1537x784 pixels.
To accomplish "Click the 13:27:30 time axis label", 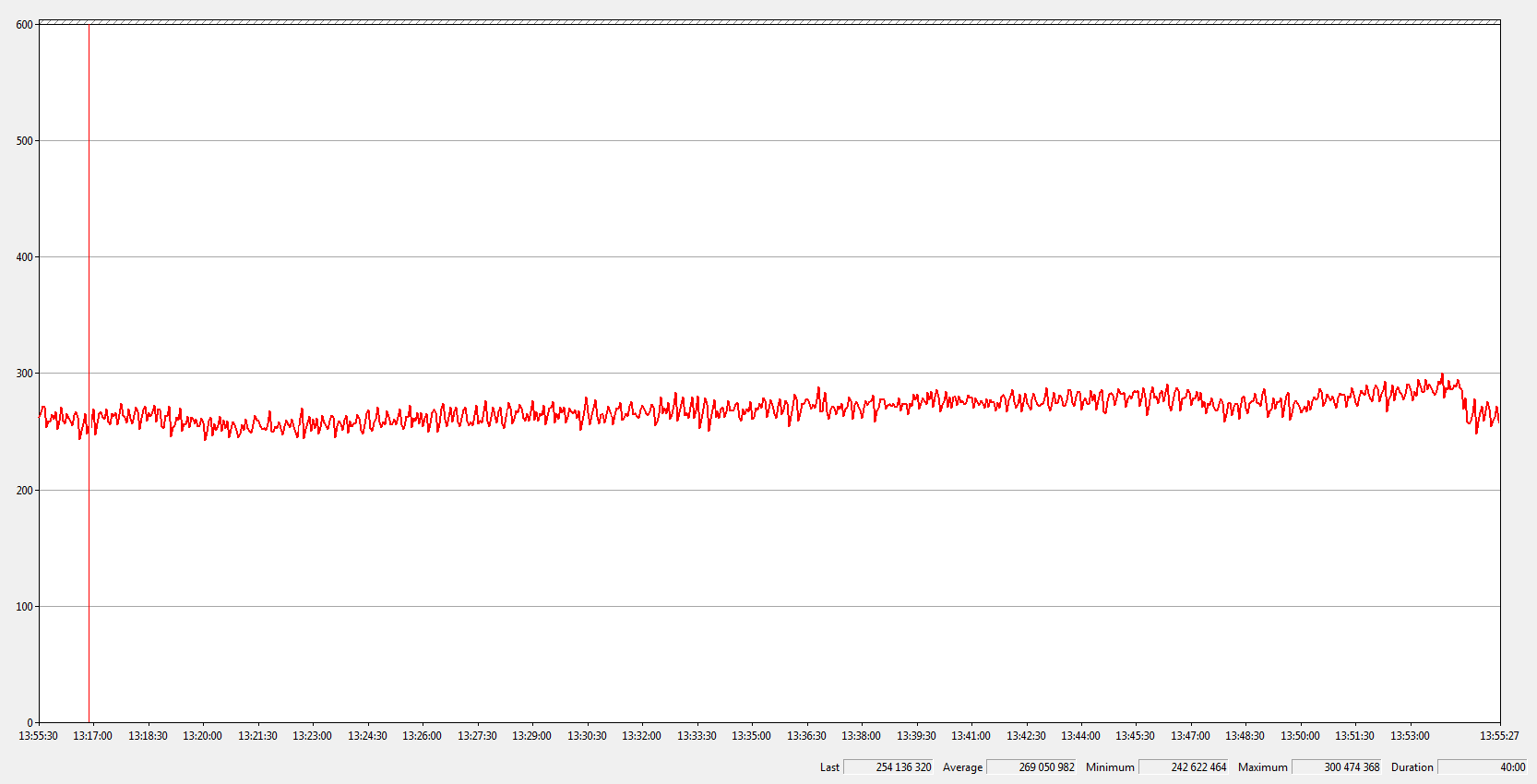I will pyautogui.click(x=477, y=736).
